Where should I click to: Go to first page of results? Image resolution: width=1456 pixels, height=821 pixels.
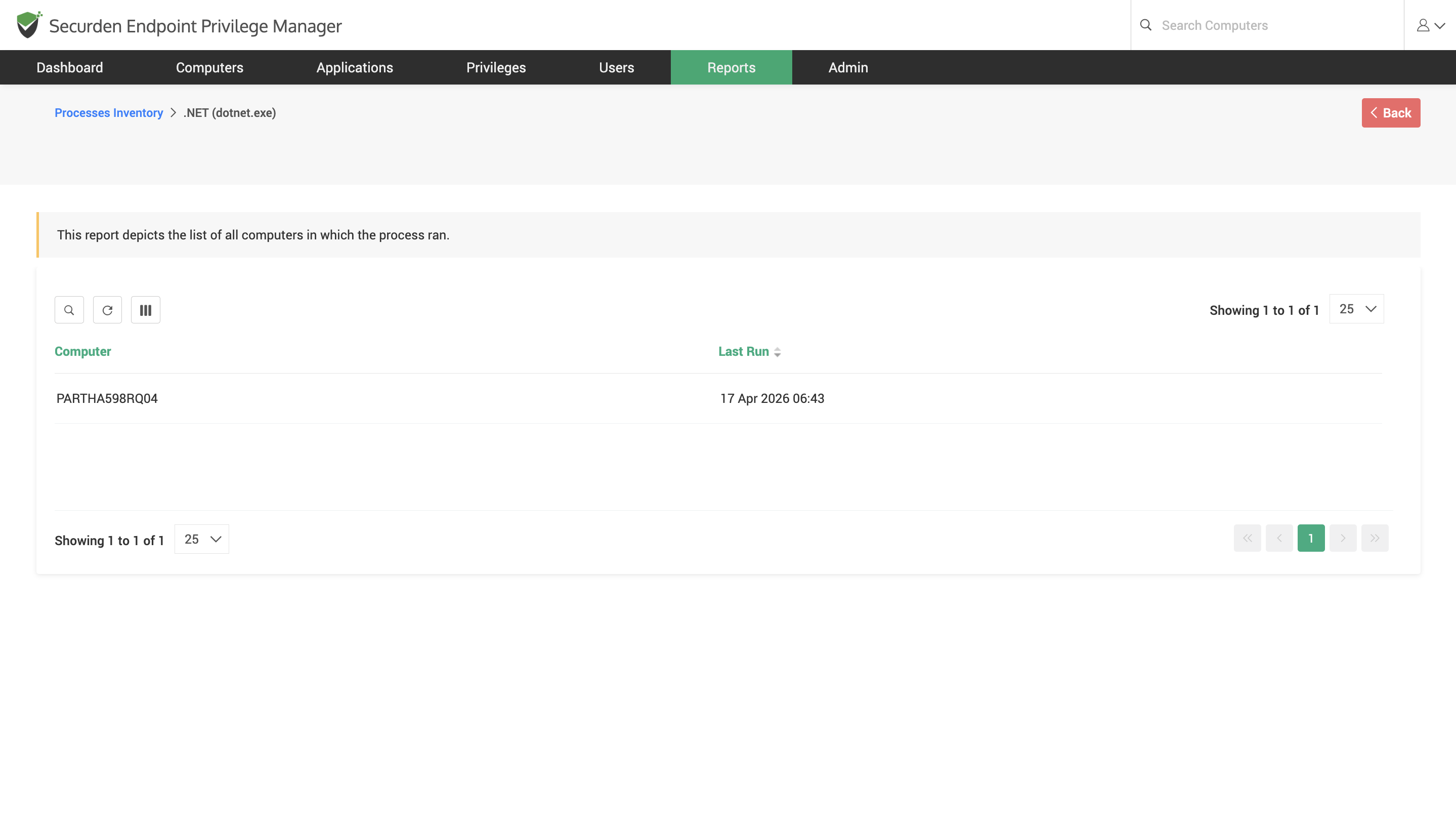pyautogui.click(x=1248, y=538)
